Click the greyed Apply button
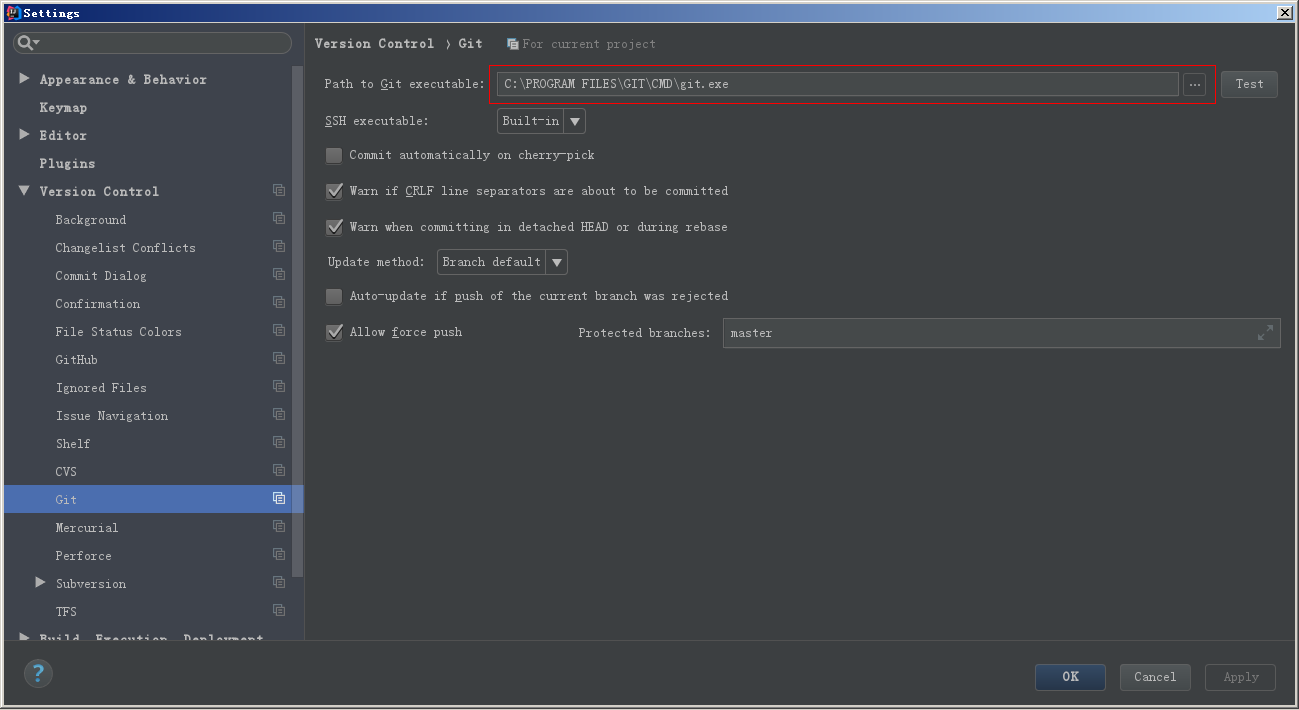 (x=1241, y=677)
